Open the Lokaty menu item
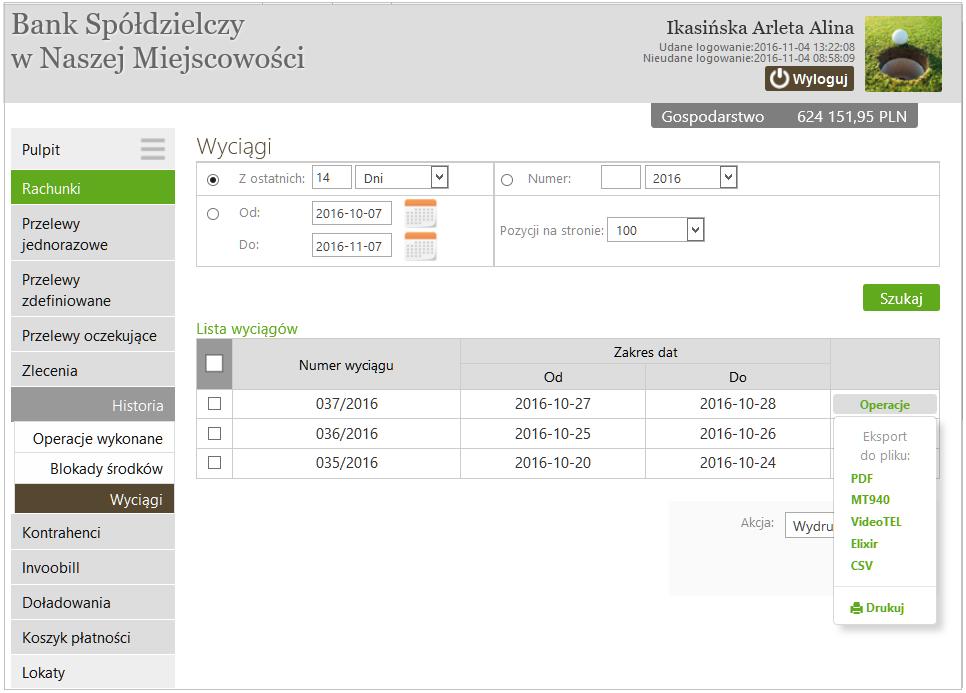Image resolution: width=966 pixels, height=693 pixels. pos(93,672)
